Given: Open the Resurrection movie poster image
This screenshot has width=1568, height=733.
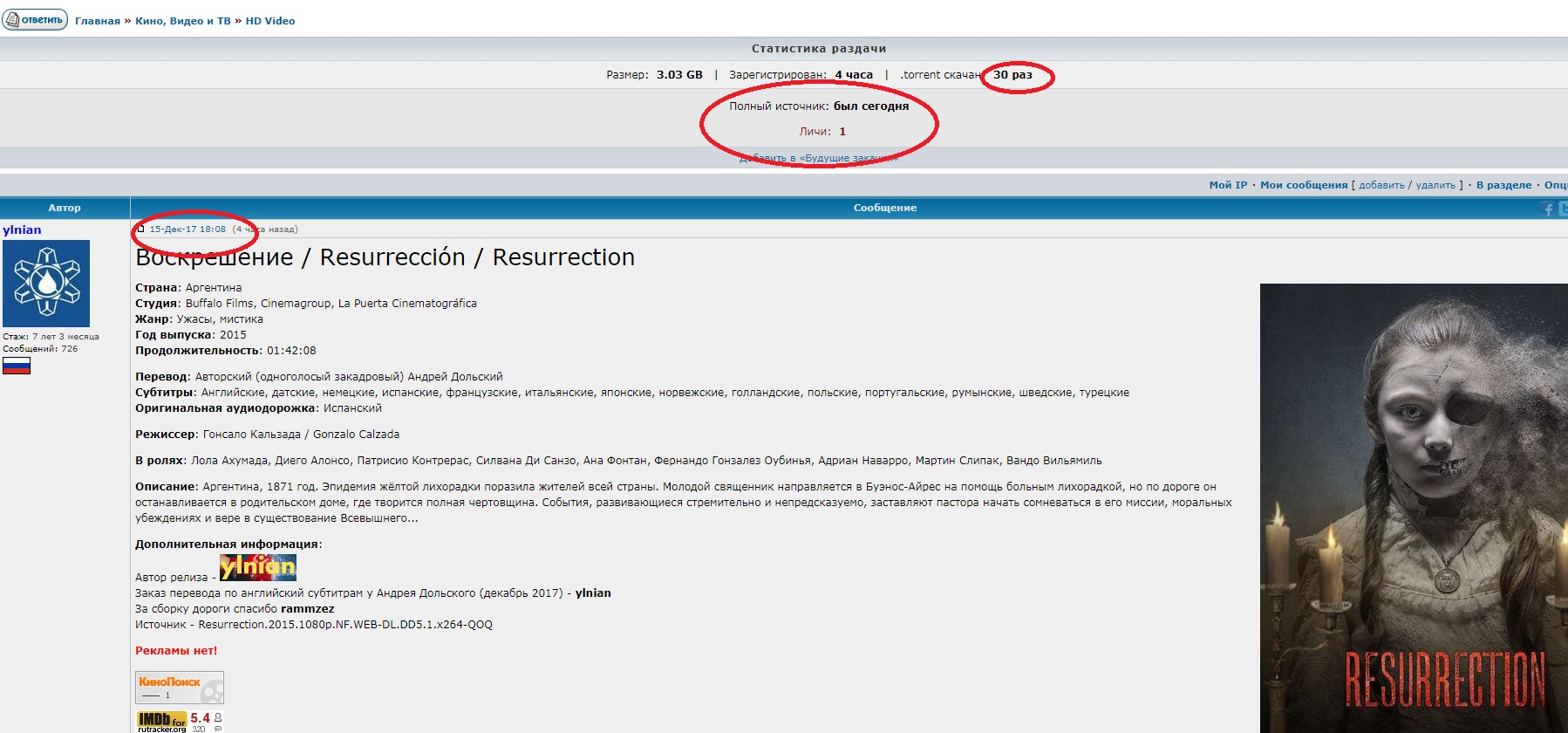Looking at the screenshot, I should (1414, 508).
